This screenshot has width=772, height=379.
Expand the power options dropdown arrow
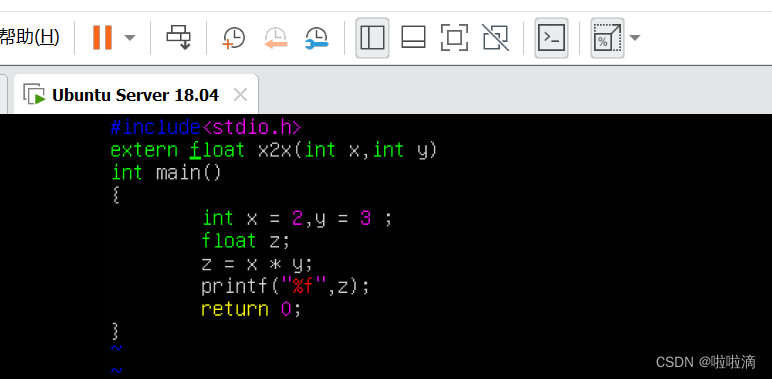click(x=129, y=37)
